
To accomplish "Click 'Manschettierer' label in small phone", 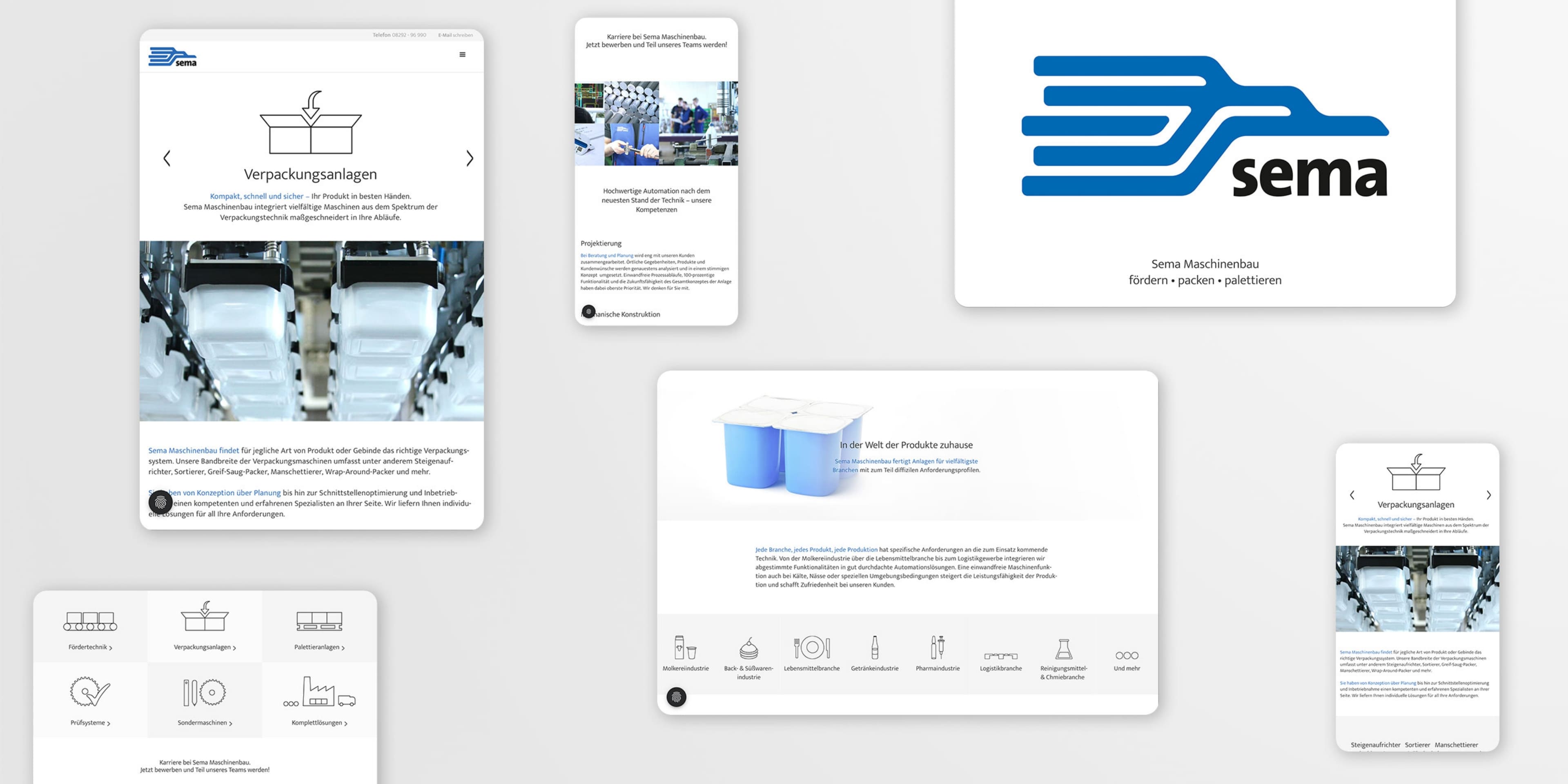I will (1456, 745).
